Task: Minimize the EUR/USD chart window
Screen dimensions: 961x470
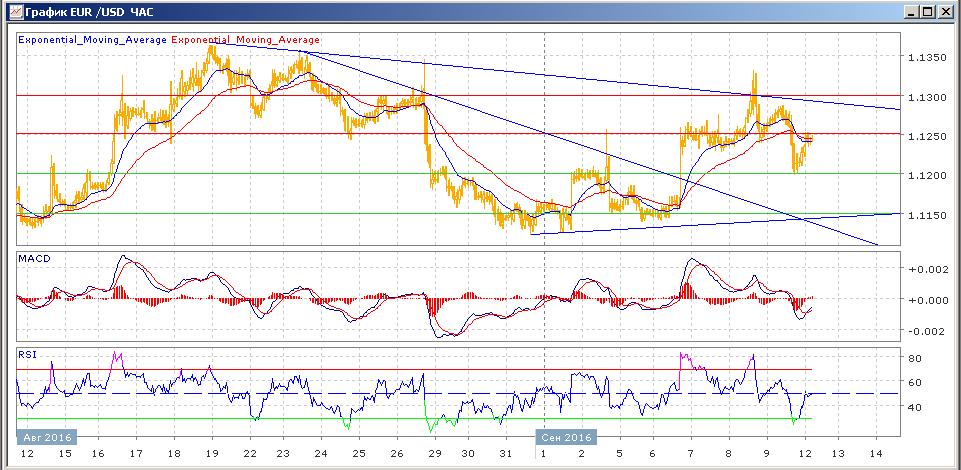Action: (x=911, y=11)
